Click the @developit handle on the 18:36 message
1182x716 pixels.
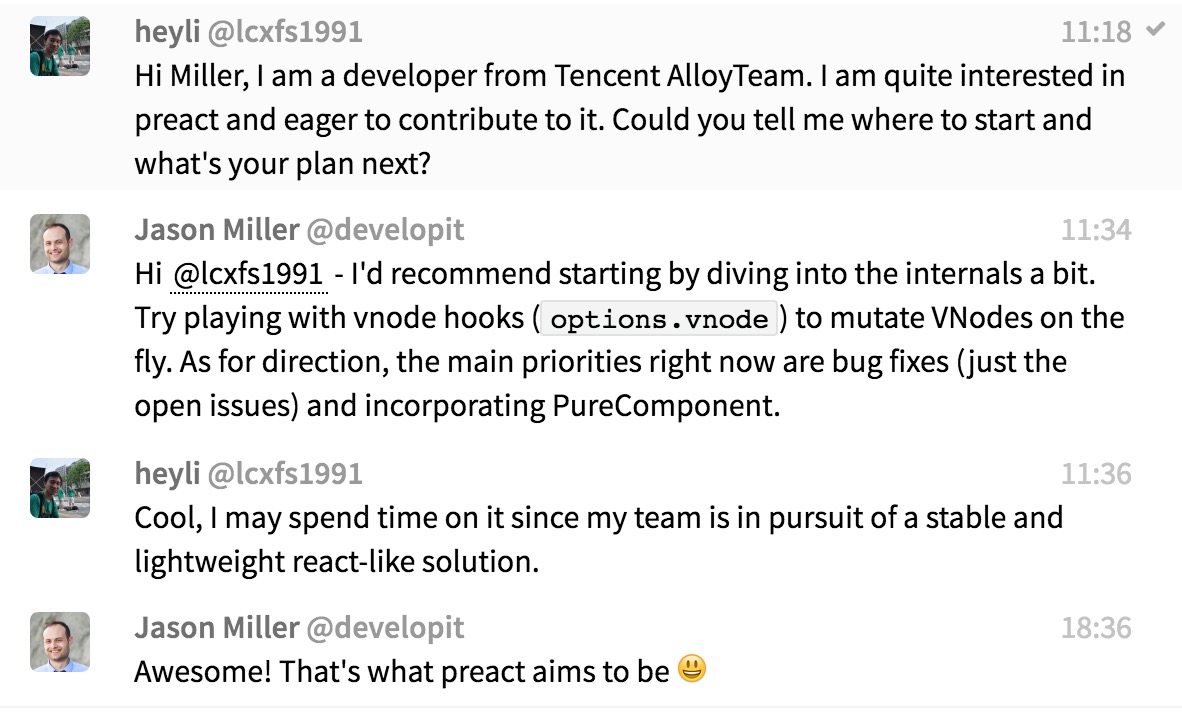coord(385,628)
